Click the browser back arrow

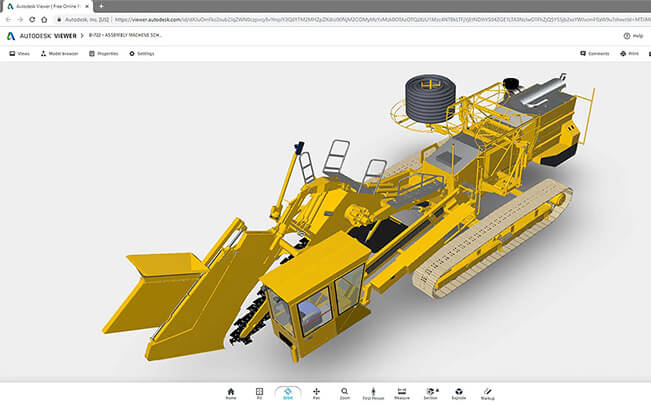8,20
